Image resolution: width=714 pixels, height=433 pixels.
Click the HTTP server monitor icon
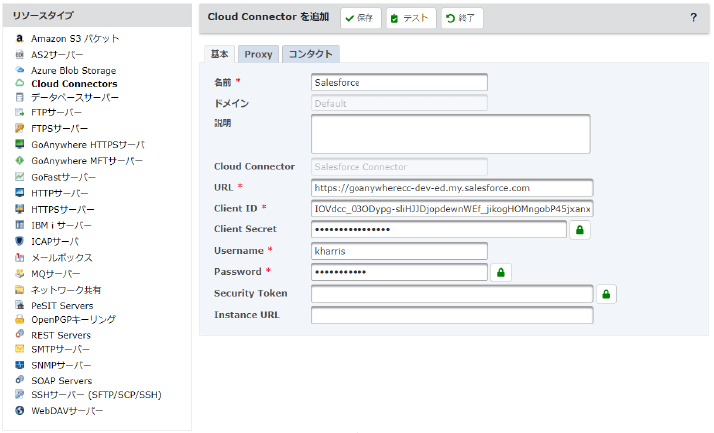click(20, 193)
